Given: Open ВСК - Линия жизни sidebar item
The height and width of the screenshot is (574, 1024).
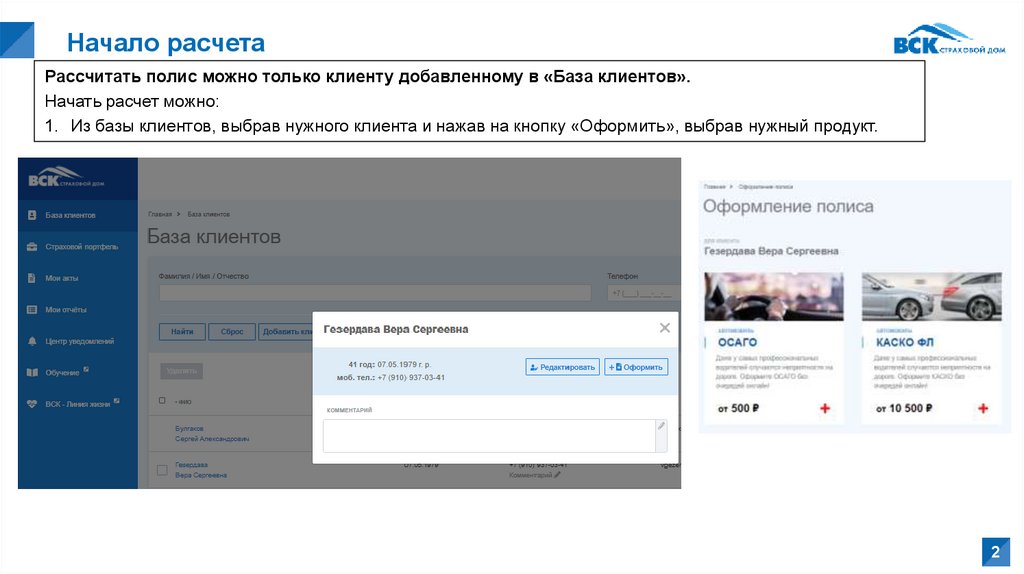Looking at the screenshot, I should tap(77, 404).
